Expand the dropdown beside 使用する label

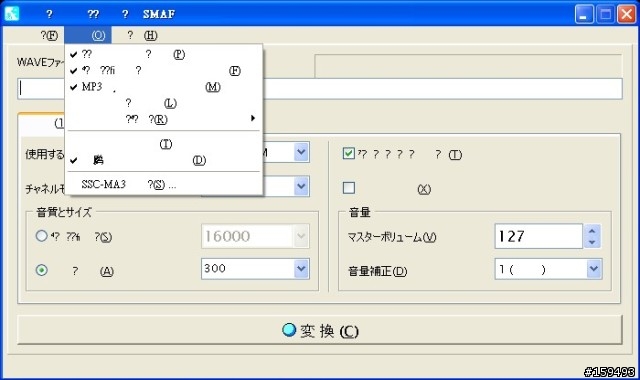[x=301, y=152]
